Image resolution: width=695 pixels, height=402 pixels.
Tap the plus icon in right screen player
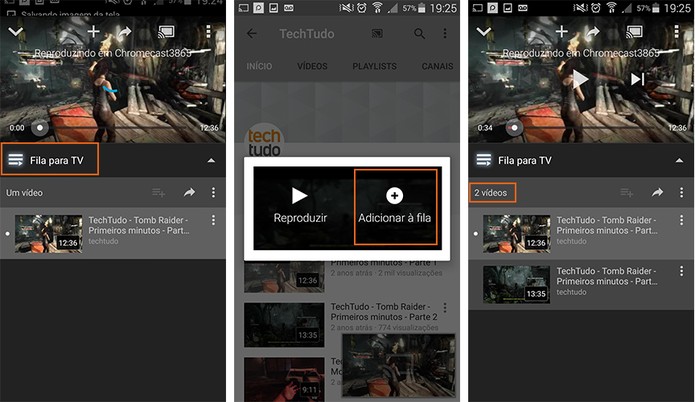pos(562,31)
